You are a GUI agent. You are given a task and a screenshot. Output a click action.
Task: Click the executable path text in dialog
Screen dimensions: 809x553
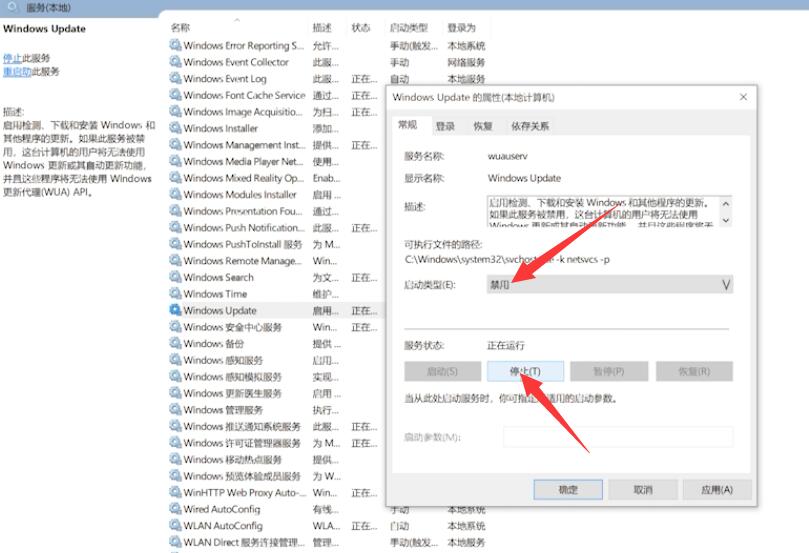click(507, 259)
